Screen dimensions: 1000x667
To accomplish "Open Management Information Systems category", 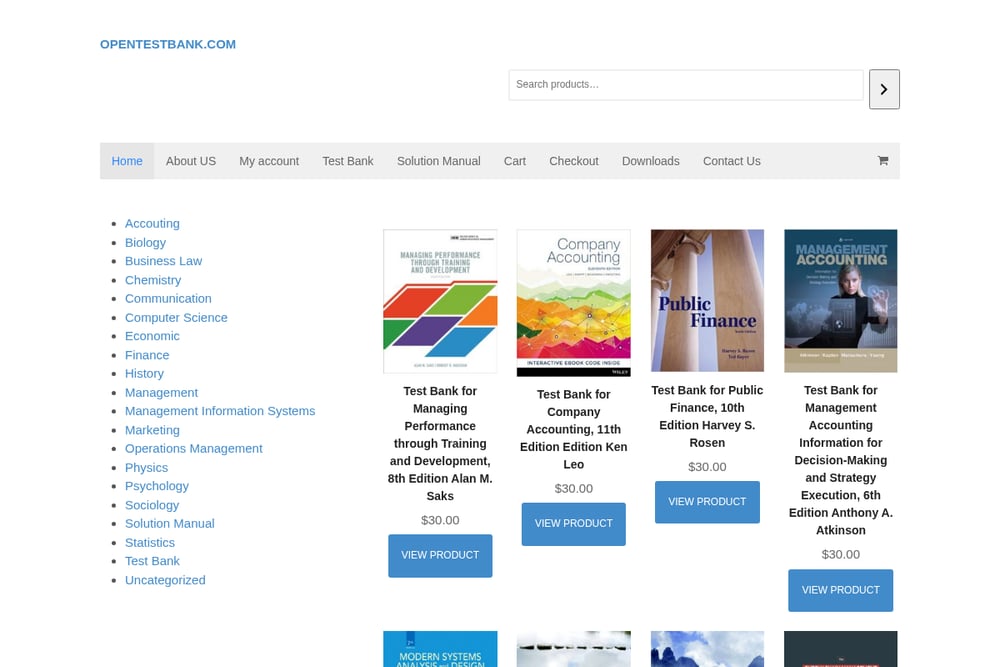I will coord(220,411).
